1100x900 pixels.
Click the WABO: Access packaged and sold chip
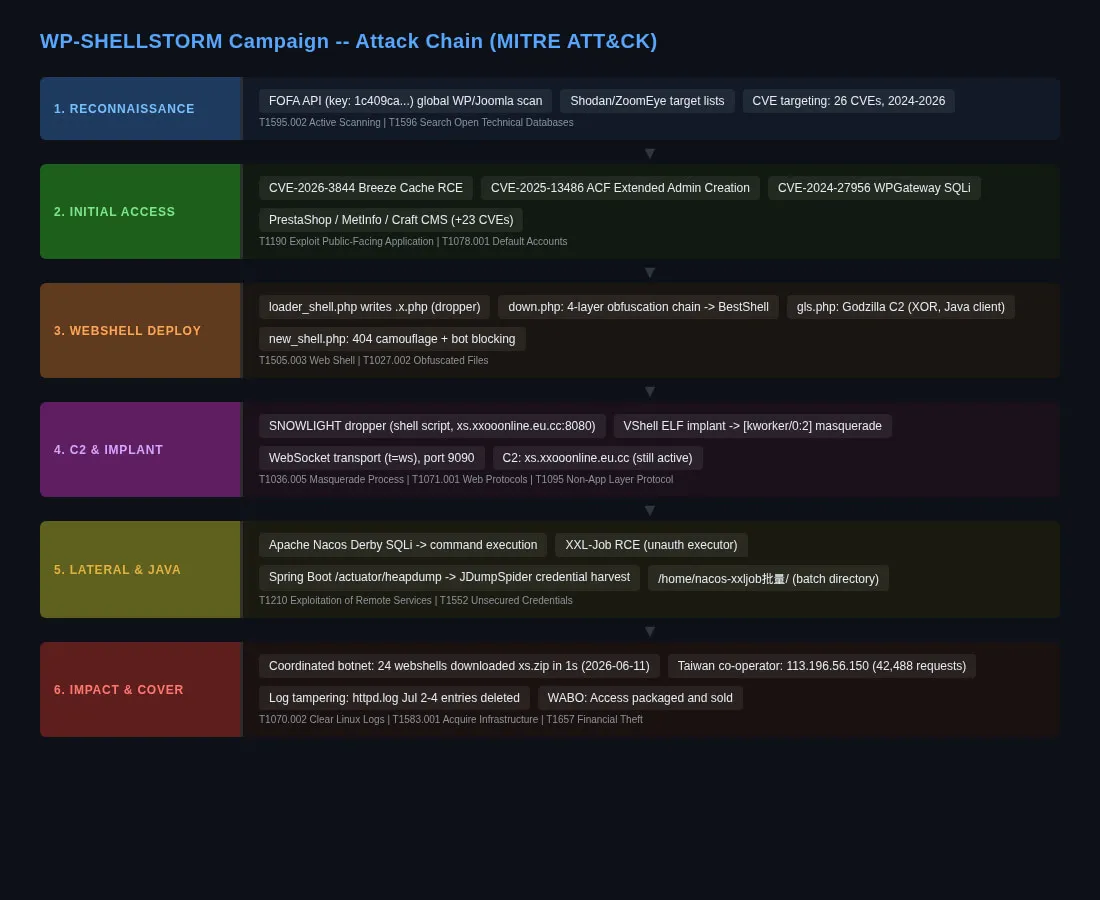tap(640, 698)
